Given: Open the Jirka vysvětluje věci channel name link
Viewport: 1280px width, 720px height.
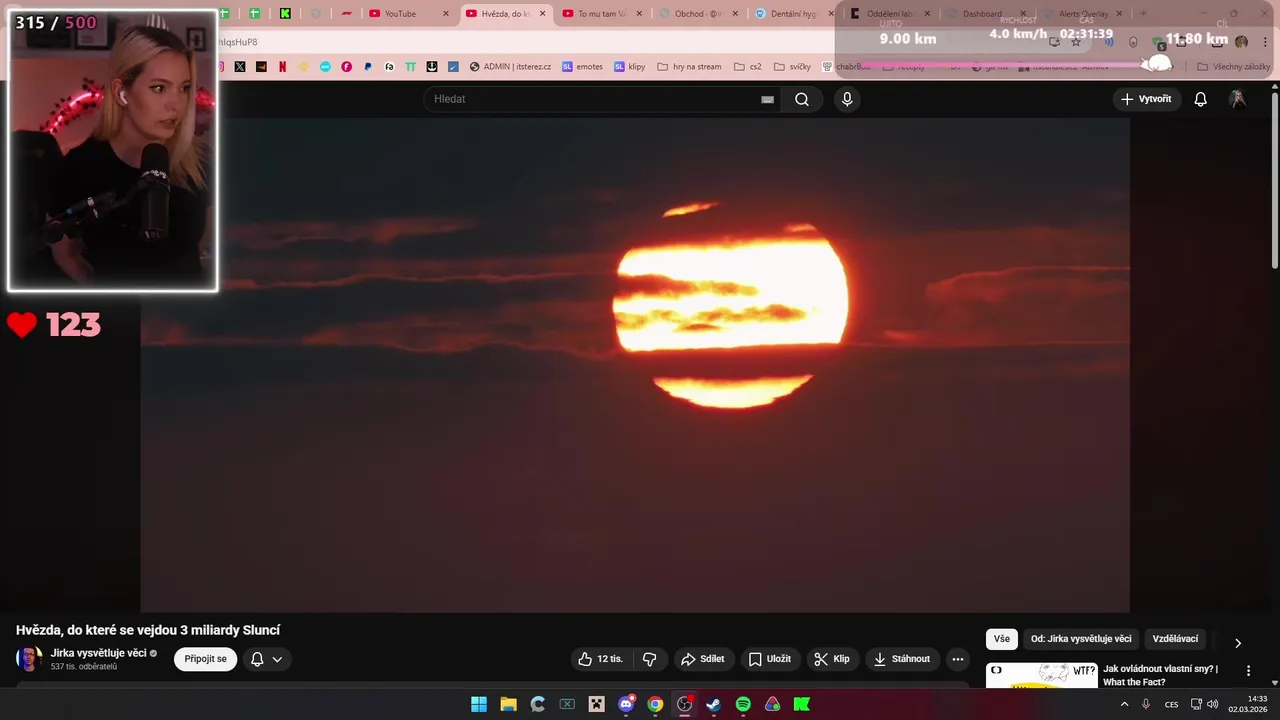Looking at the screenshot, I should click(x=98, y=653).
